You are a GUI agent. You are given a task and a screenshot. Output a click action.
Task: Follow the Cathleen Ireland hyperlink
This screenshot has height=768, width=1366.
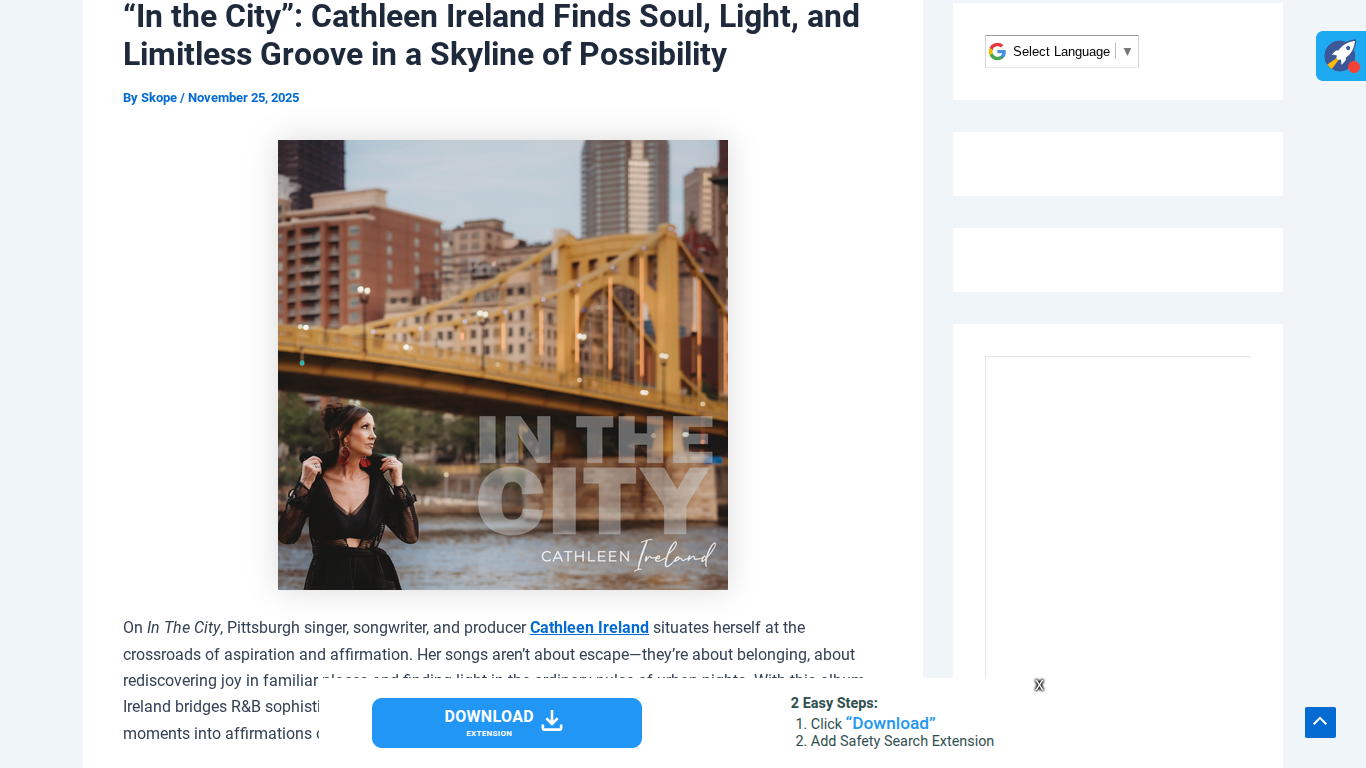click(589, 628)
